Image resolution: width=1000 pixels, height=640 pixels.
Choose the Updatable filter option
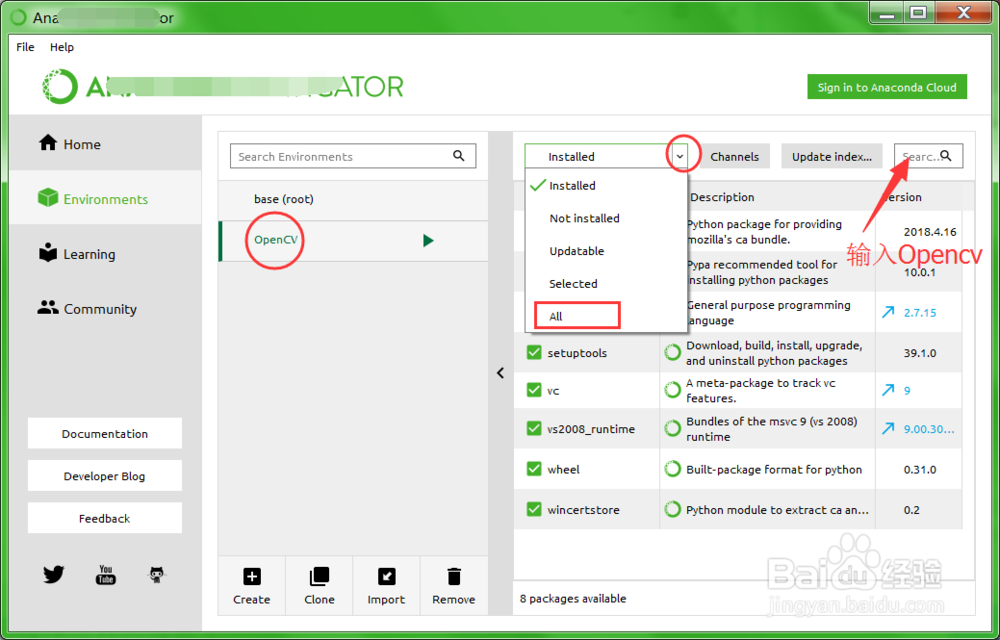coord(606,251)
